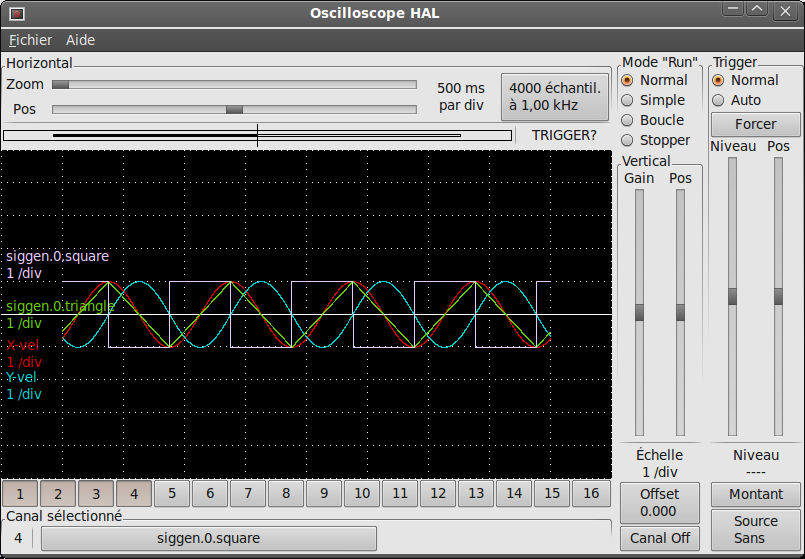Enable channel 5

(x=172, y=494)
